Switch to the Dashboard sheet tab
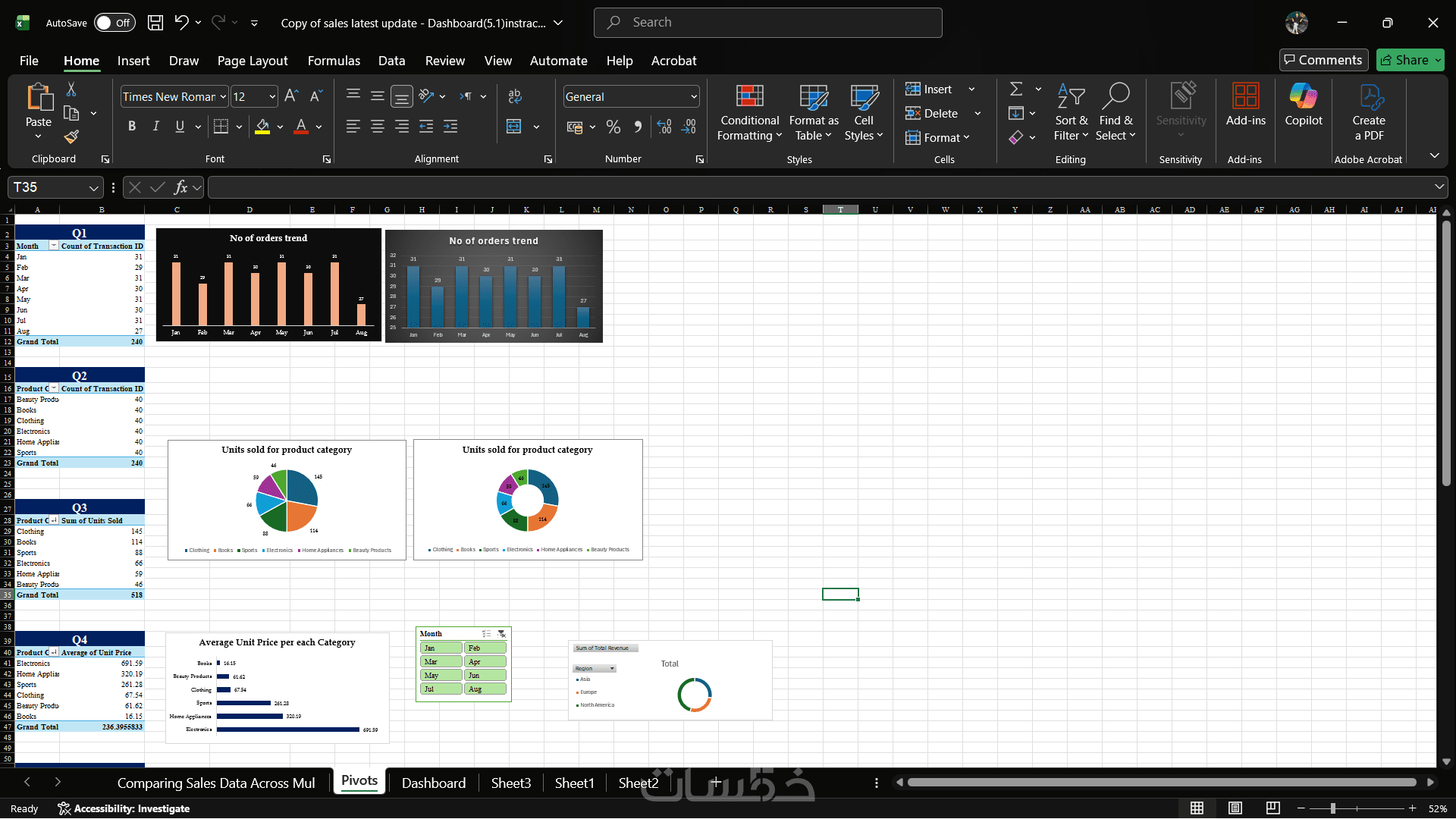Viewport: 1456px width, 819px height. (x=434, y=783)
